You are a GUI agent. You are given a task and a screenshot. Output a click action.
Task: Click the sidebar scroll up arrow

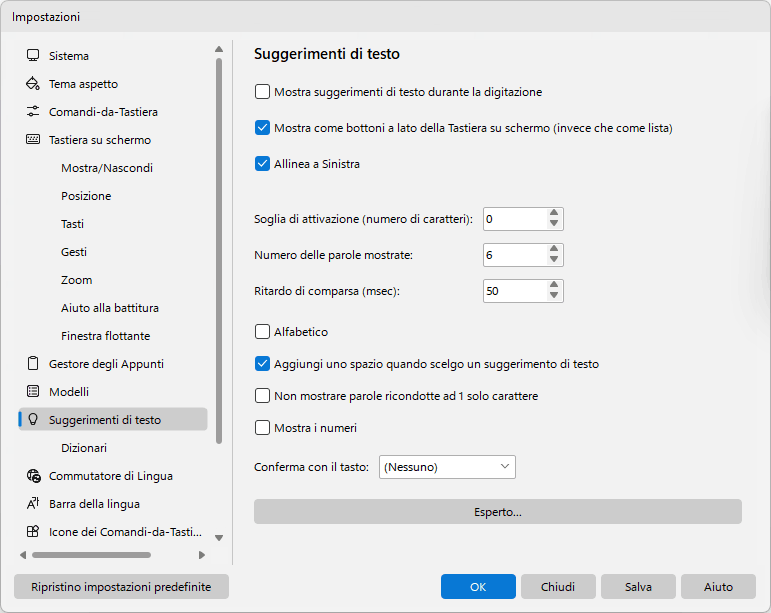click(x=219, y=49)
